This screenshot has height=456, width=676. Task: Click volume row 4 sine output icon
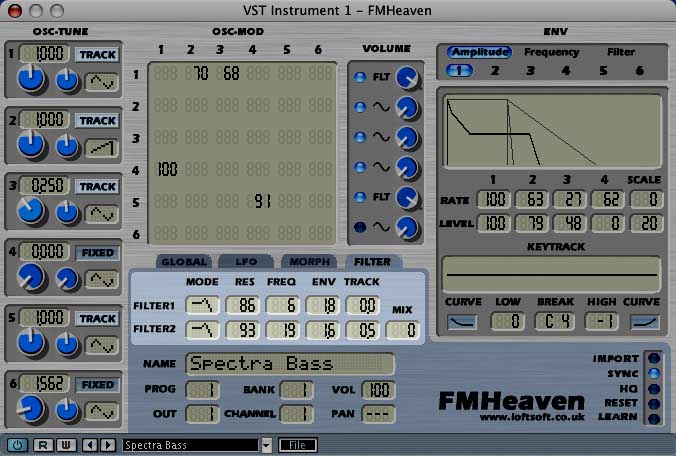coord(381,167)
